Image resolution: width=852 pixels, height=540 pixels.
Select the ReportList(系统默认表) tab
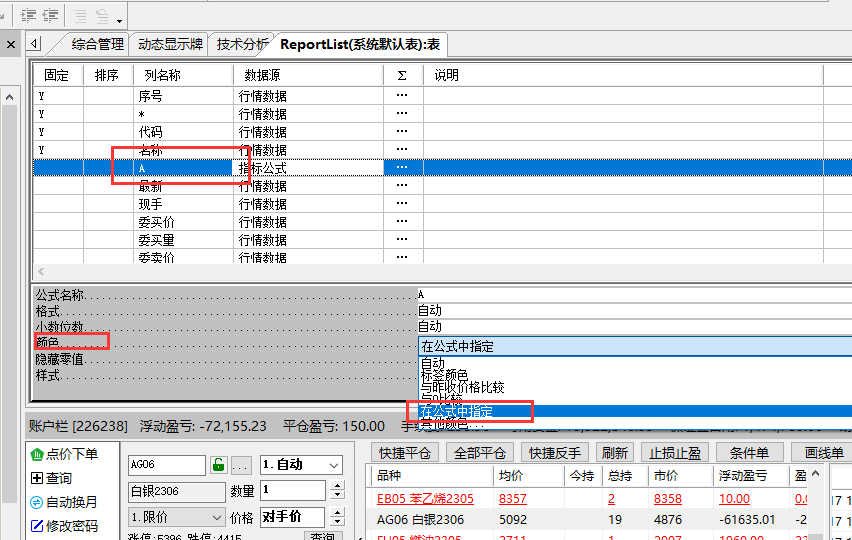(360, 44)
